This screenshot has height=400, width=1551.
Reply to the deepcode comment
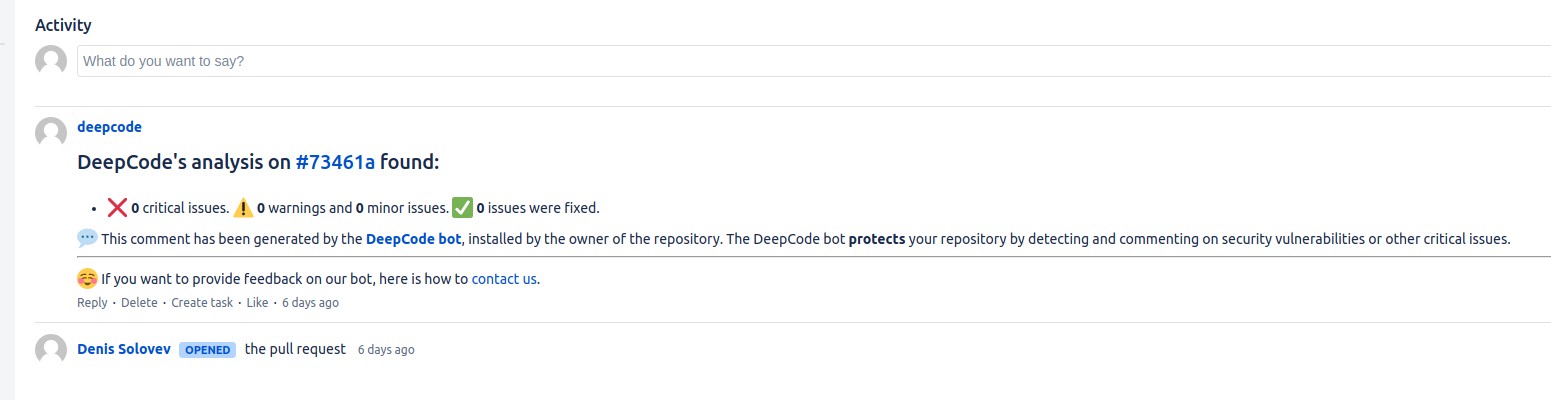point(92,302)
